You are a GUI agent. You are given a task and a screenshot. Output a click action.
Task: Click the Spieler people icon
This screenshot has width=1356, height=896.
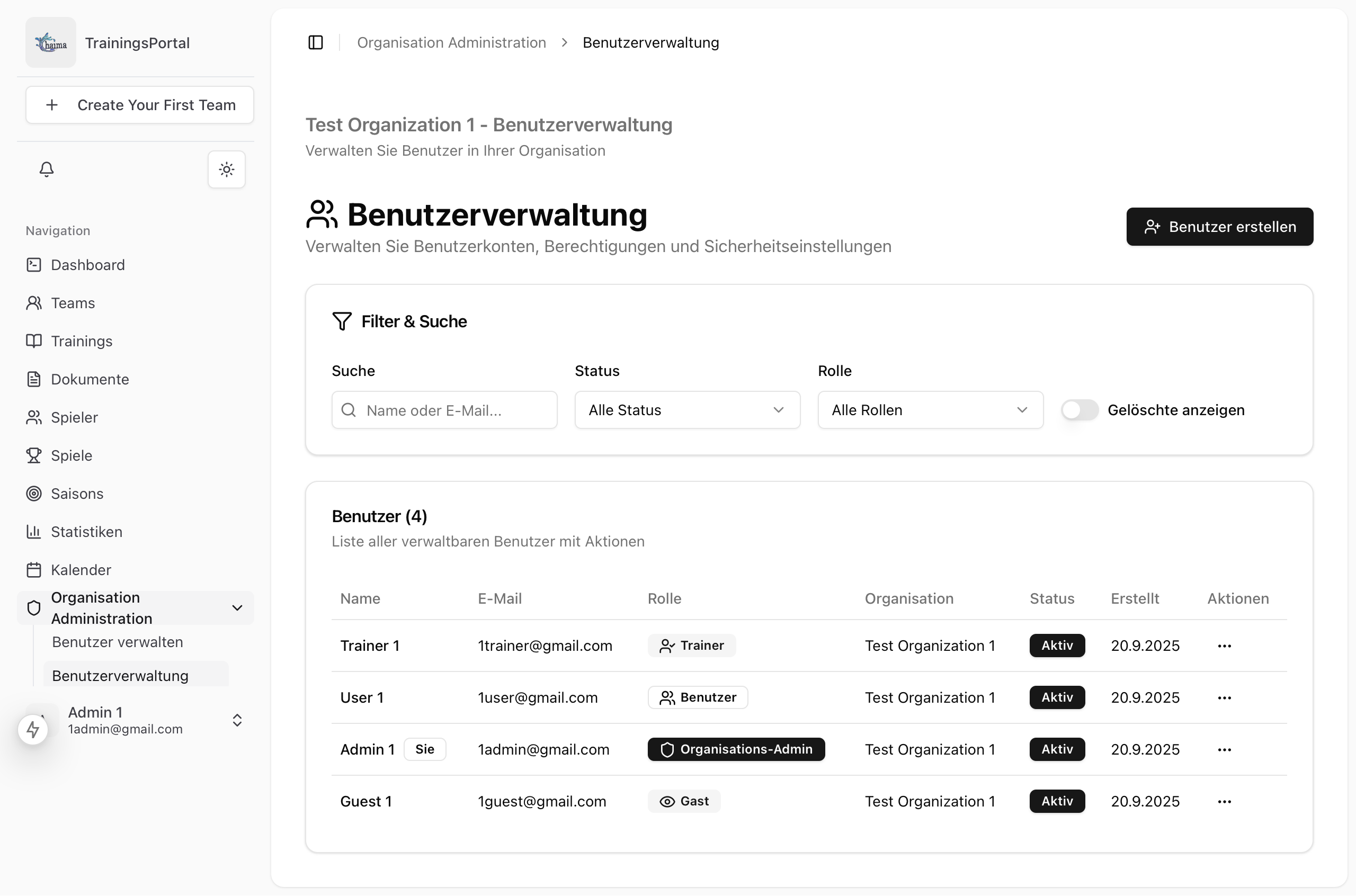coord(34,417)
